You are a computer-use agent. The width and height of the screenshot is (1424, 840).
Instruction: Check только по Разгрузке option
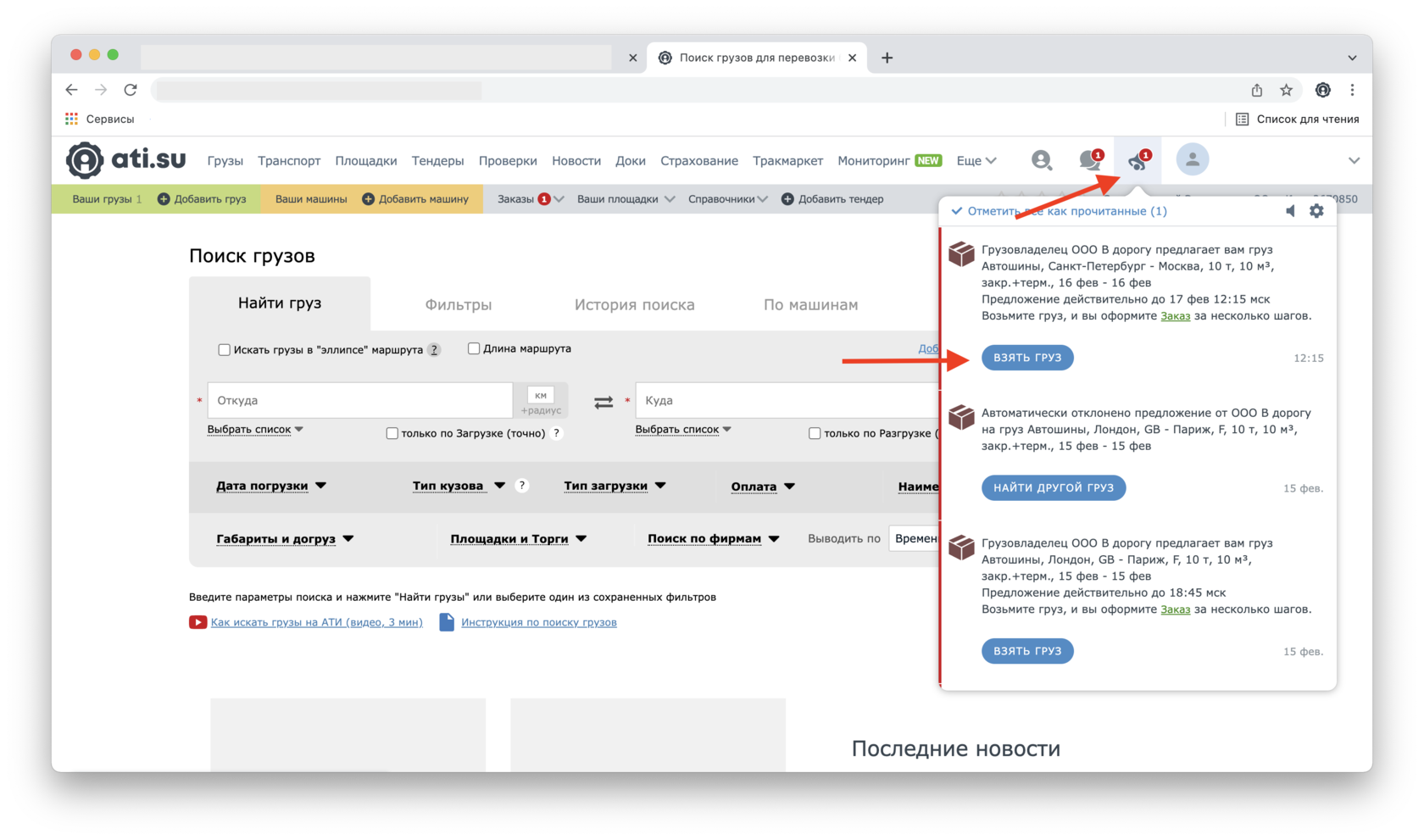tap(815, 433)
